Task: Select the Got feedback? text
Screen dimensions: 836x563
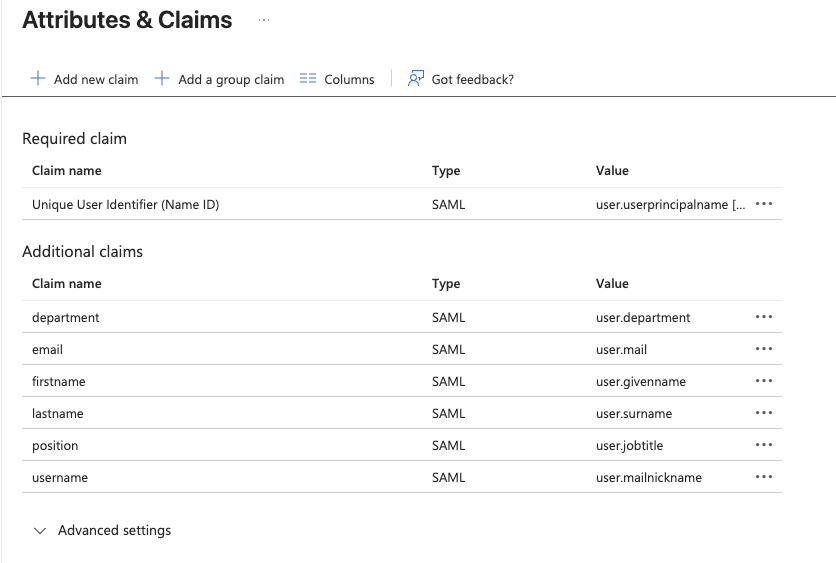Action: point(472,79)
